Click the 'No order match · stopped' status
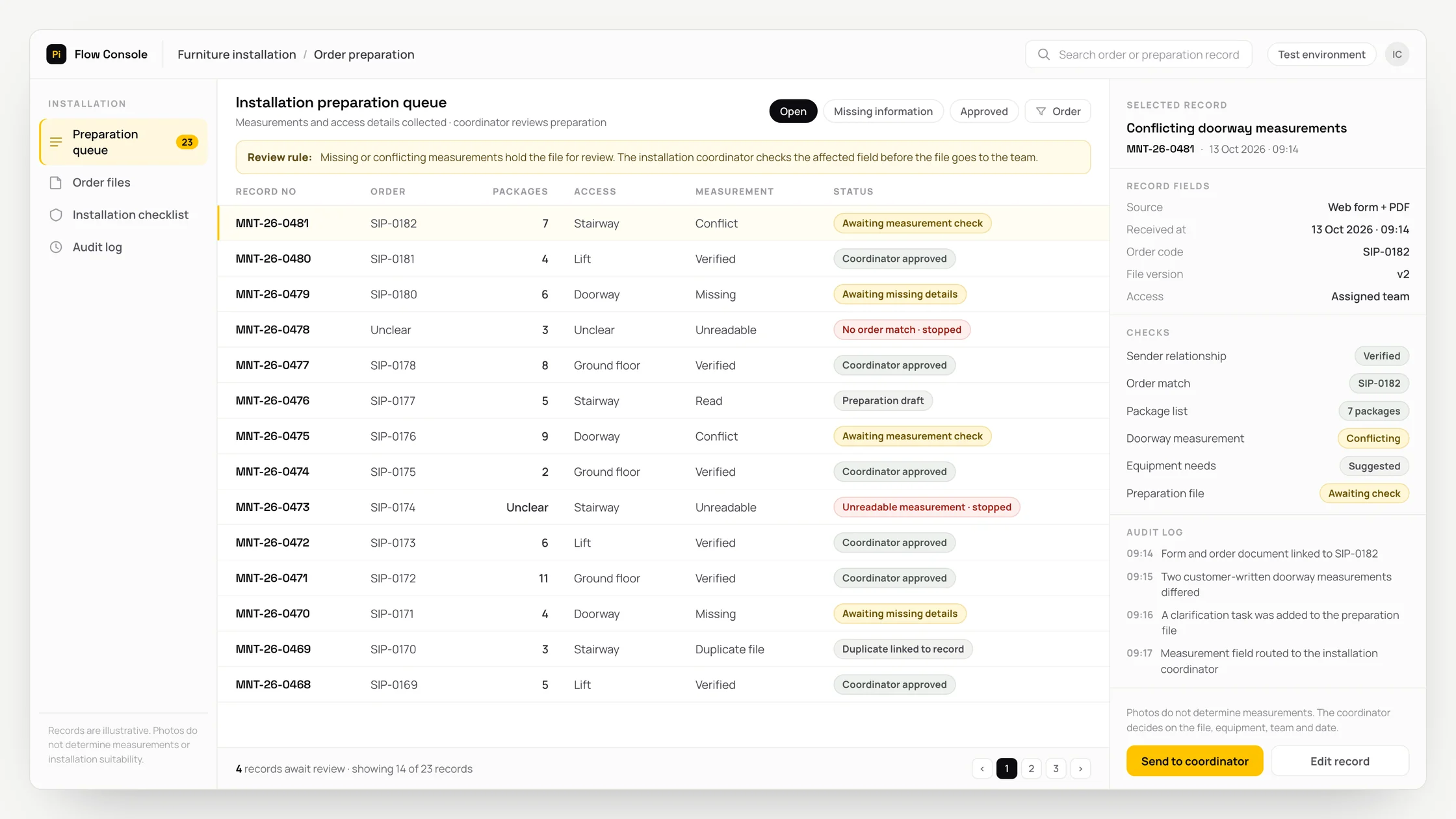This screenshot has width=1456, height=819. point(902,330)
